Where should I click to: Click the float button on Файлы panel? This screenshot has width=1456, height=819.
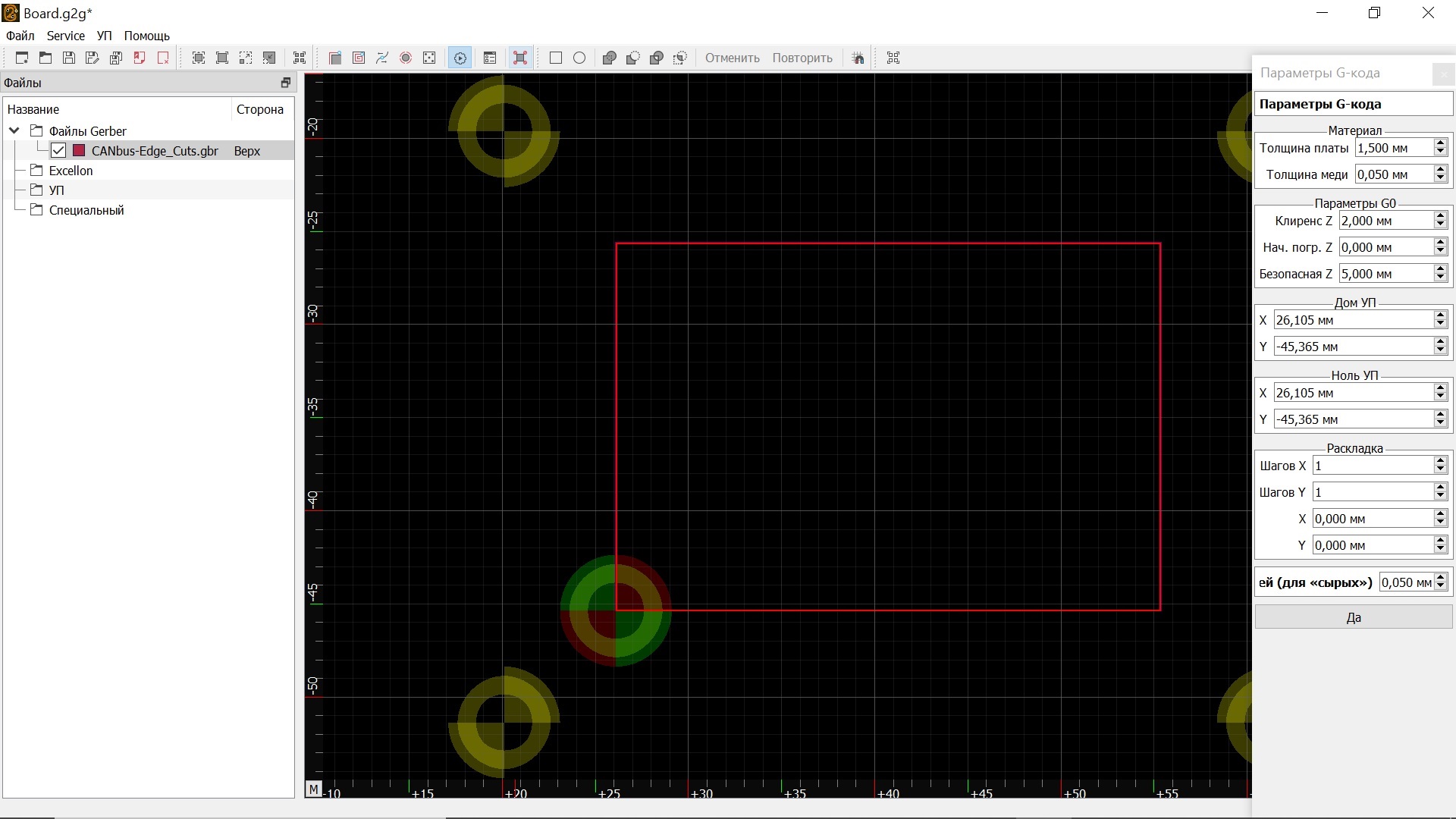point(285,83)
